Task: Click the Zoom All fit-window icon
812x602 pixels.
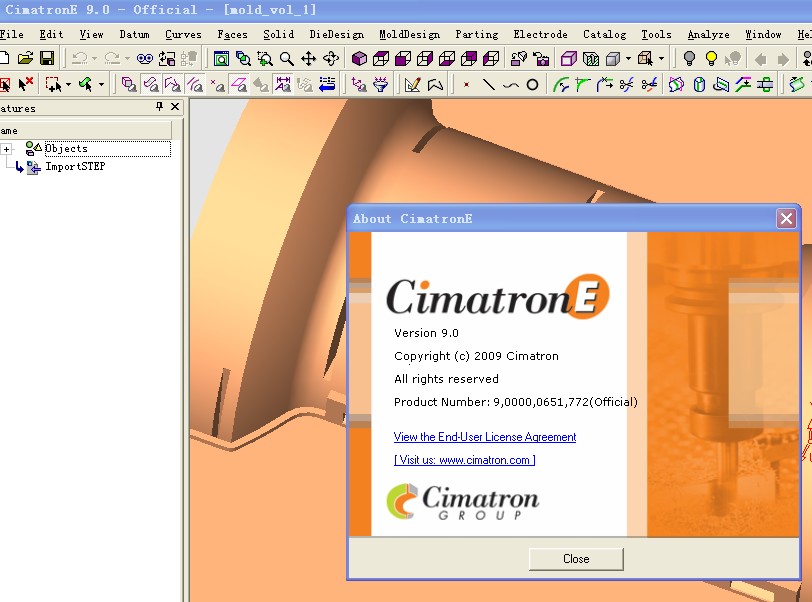Action: click(221, 59)
